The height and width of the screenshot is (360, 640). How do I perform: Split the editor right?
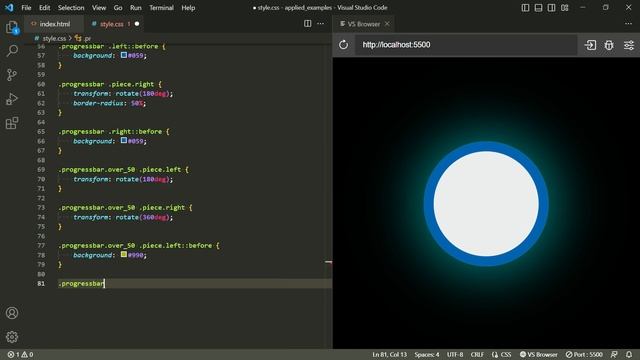(307, 24)
